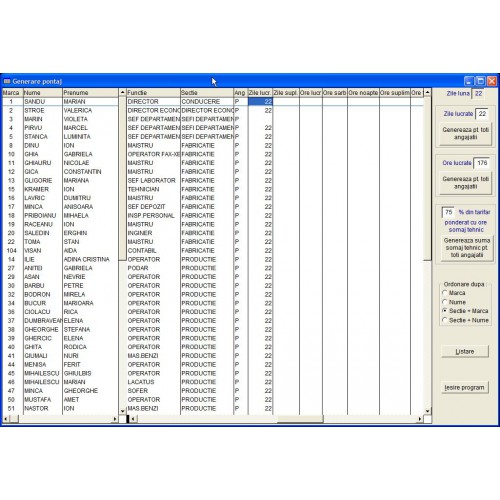This screenshot has width=500, height=500.
Task: Click the PODAR function cell
Action: click(x=153, y=268)
